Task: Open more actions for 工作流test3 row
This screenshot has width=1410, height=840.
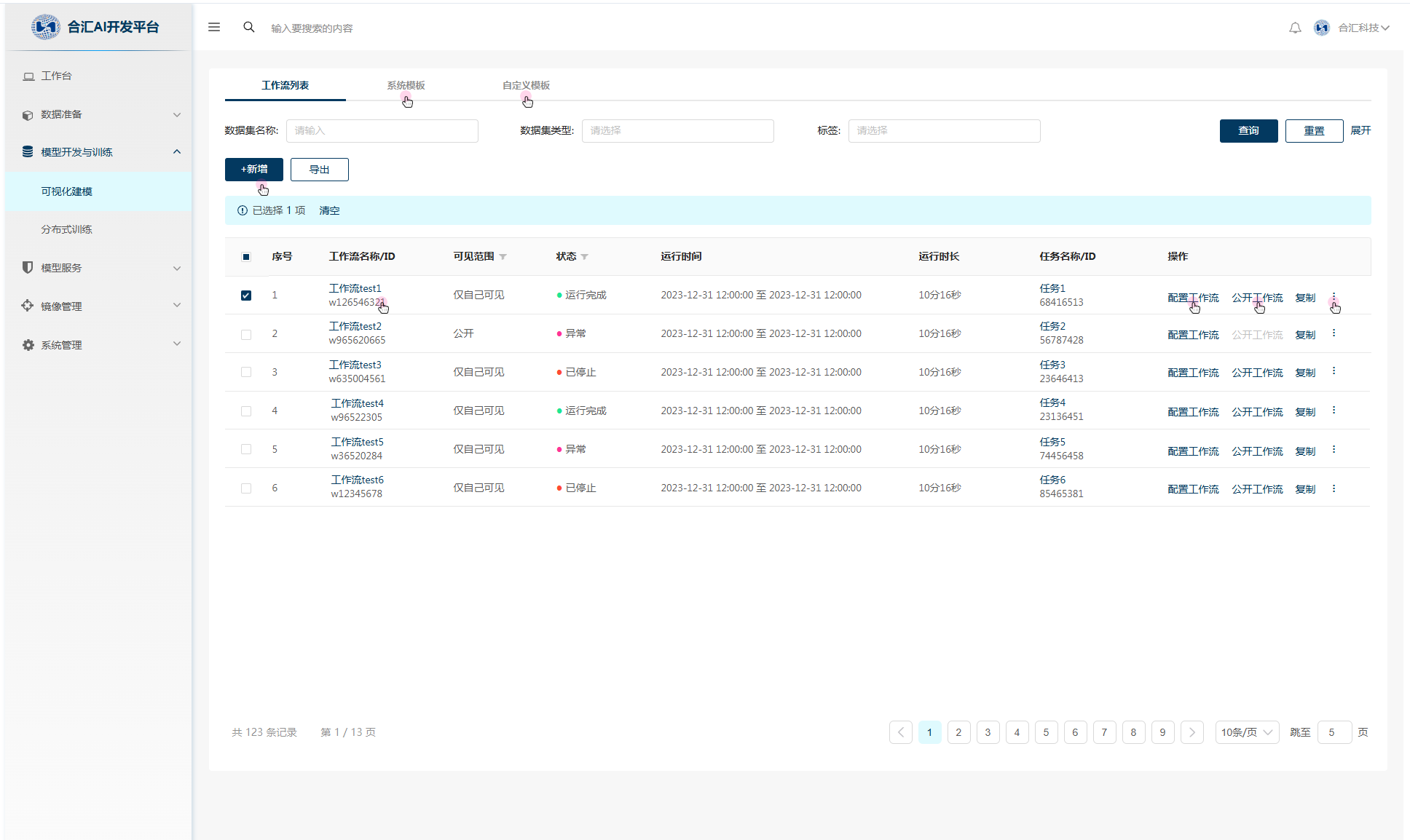Action: 1334,371
